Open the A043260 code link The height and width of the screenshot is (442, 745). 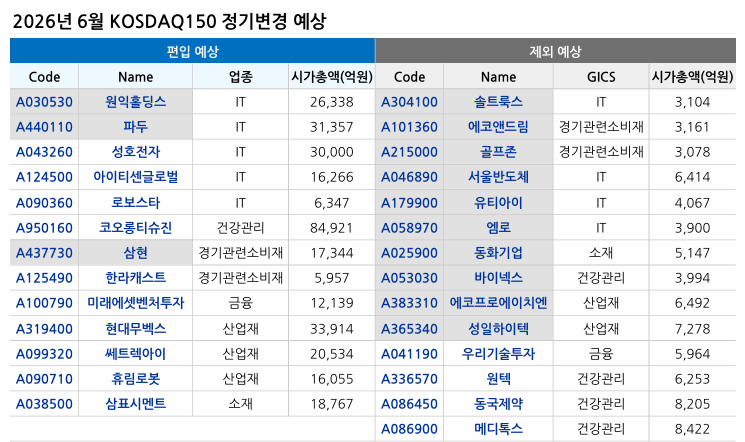(44, 153)
